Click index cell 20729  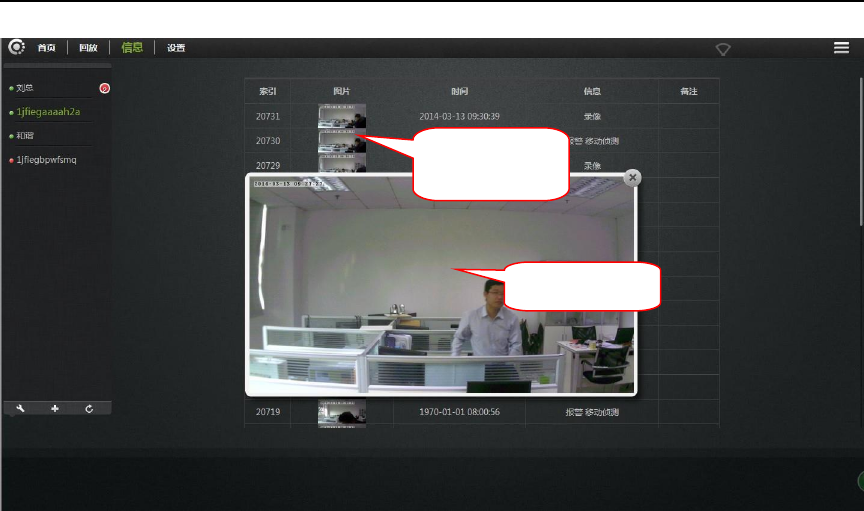(x=268, y=165)
